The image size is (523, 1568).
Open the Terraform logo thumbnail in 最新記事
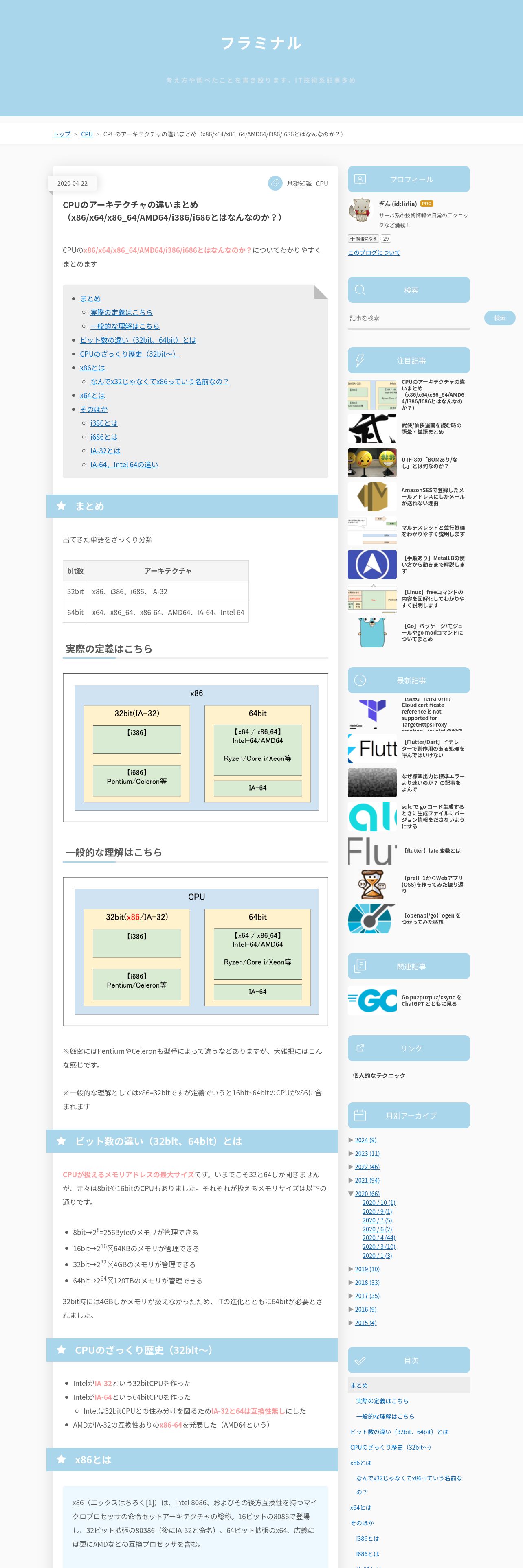(372, 715)
